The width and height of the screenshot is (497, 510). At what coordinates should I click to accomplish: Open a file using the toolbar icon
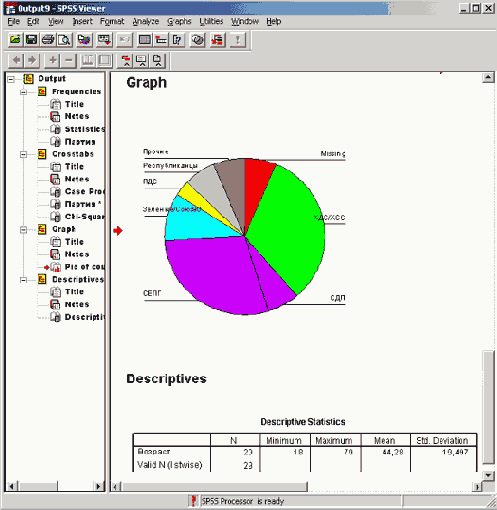click(15, 40)
